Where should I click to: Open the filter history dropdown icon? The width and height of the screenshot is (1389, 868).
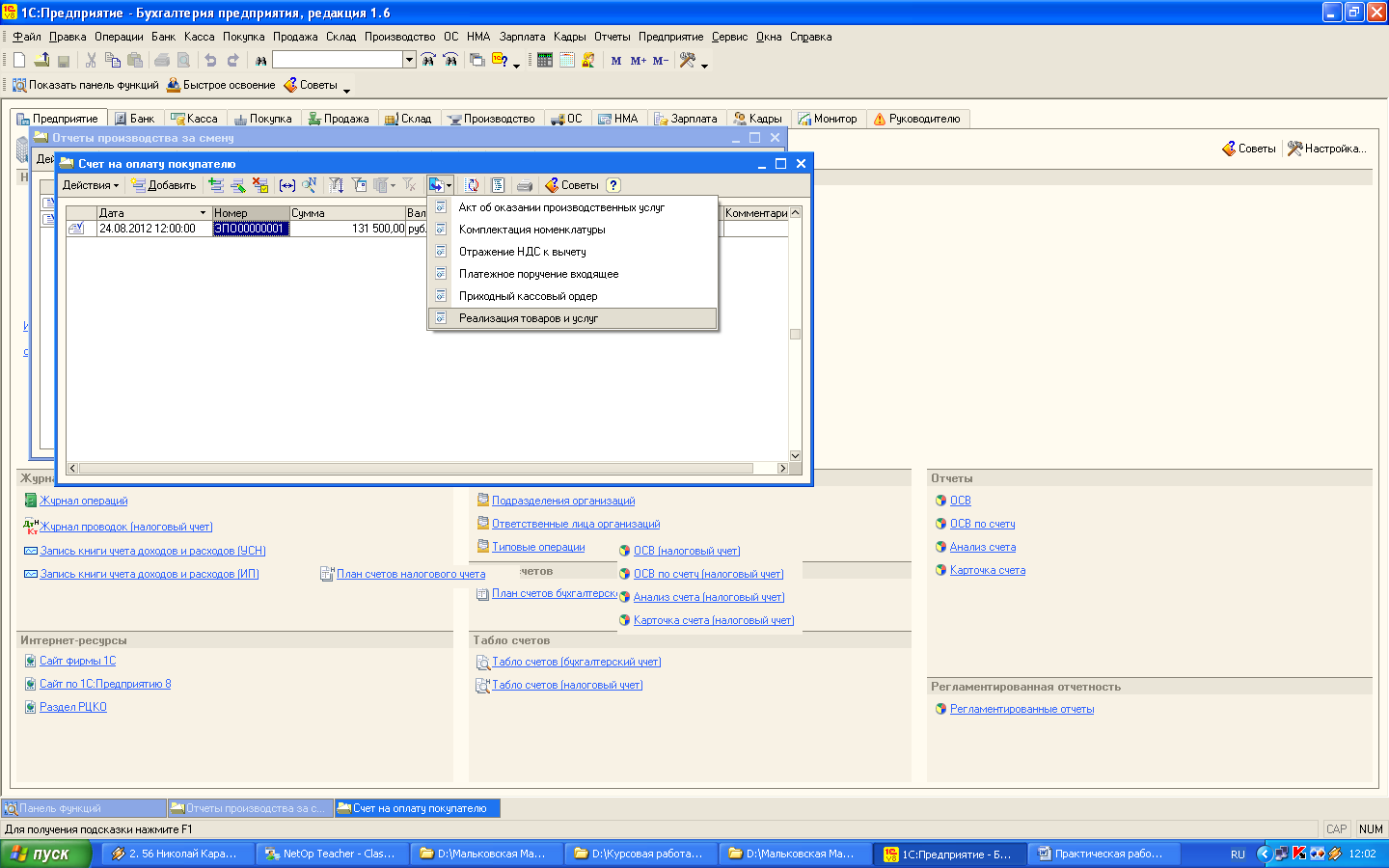coord(385,185)
